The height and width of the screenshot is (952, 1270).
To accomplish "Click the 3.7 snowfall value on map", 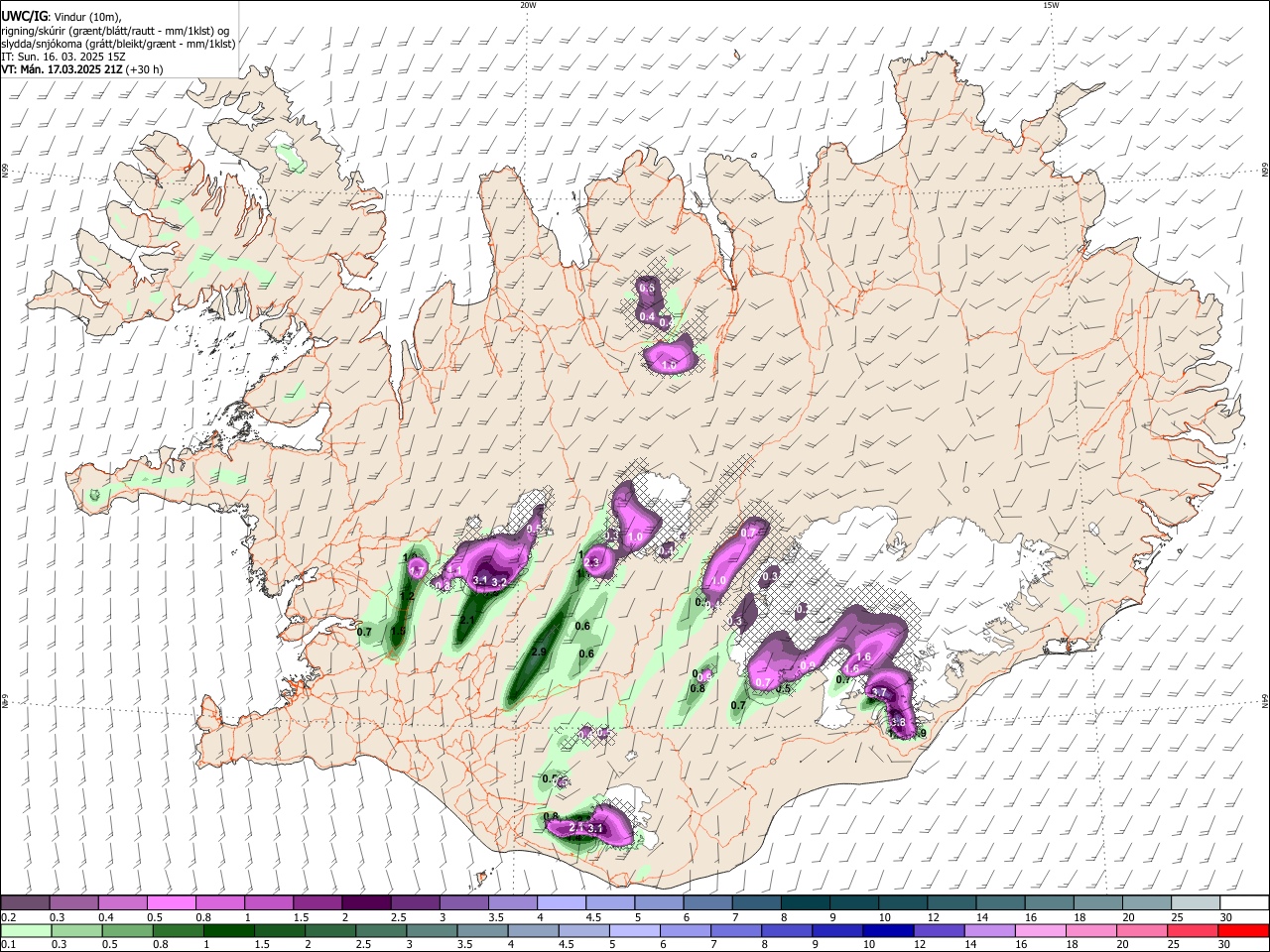I will tap(878, 692).
